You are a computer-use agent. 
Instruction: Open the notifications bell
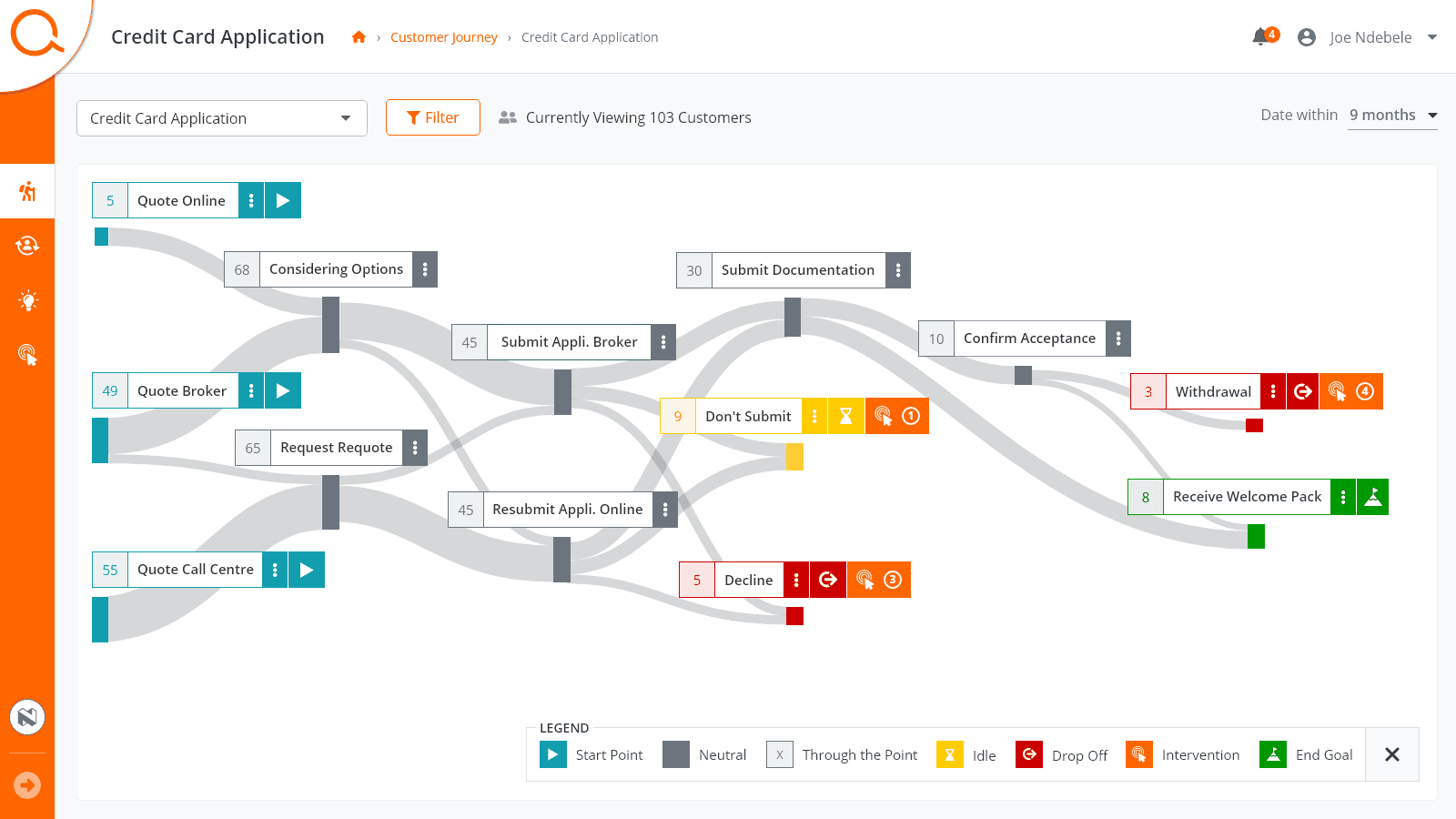coord(1261,37)
